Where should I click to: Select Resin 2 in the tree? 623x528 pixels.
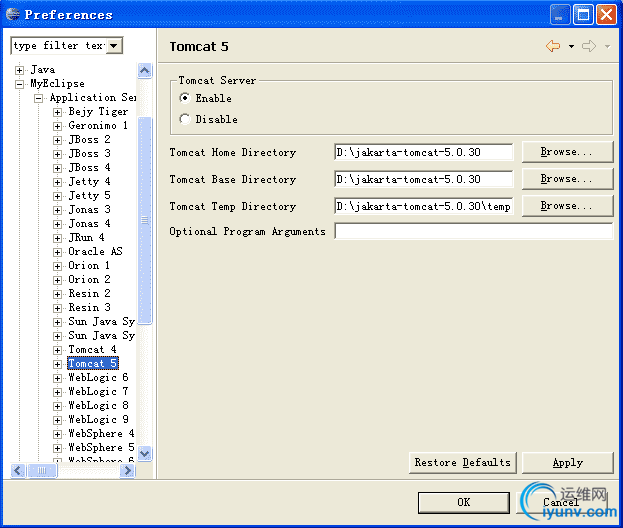(89, 293)
